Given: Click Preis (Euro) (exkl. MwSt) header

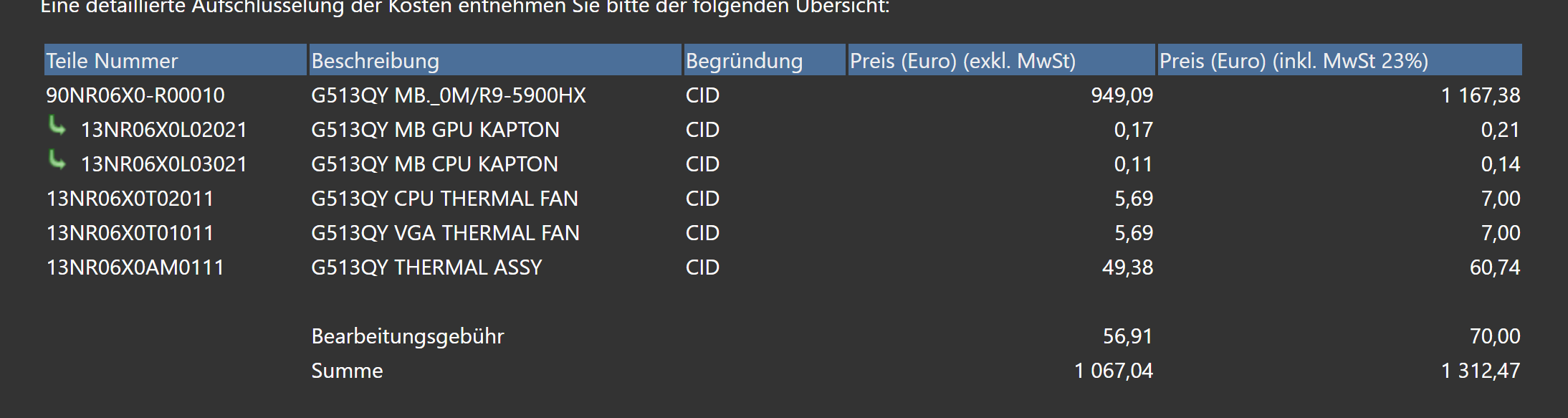Looking at the screenshot, I should (x=1001, y=60).
